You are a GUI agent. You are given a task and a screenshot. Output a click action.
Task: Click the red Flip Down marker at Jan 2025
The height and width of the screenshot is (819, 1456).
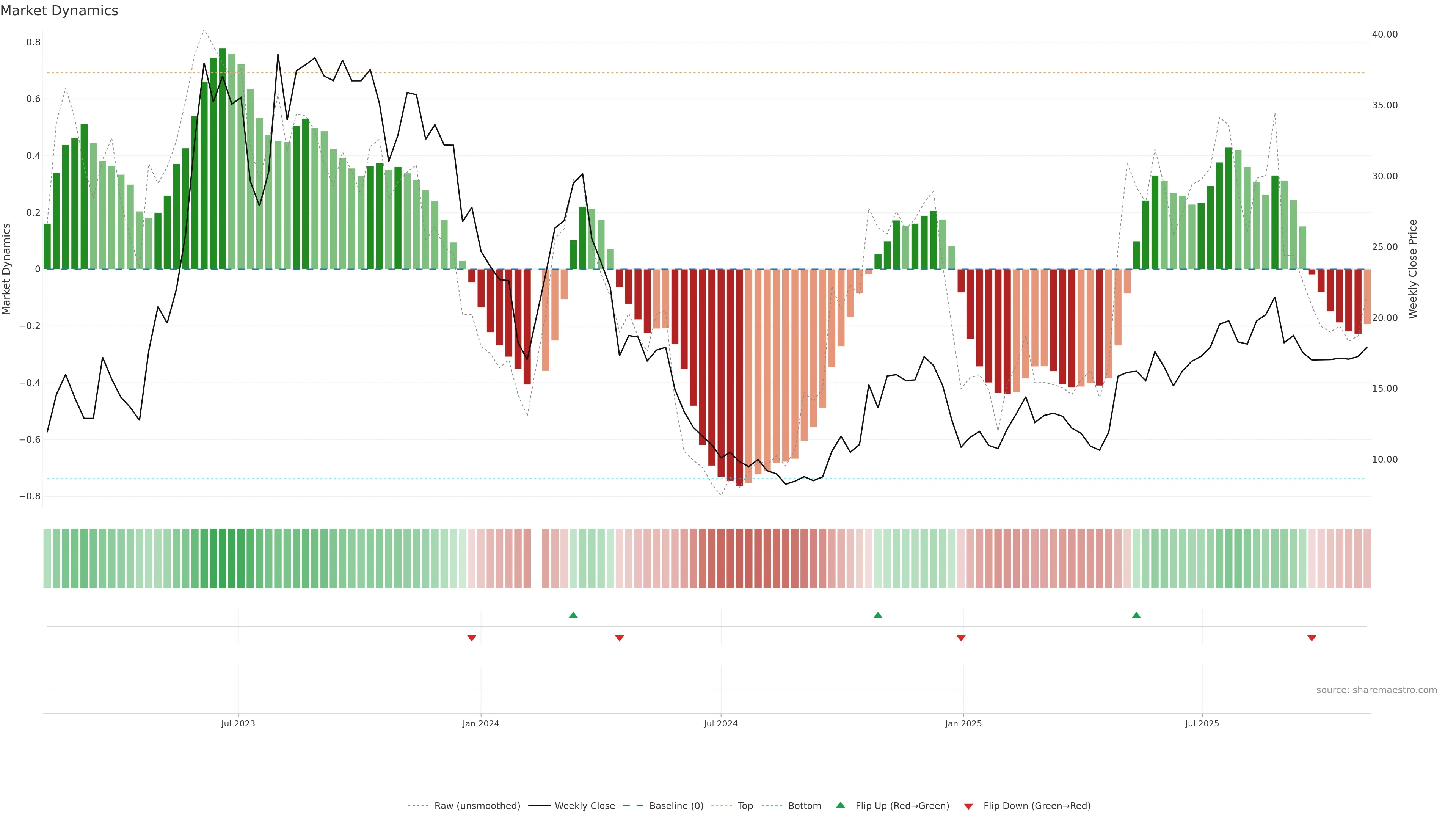[961, 638]
